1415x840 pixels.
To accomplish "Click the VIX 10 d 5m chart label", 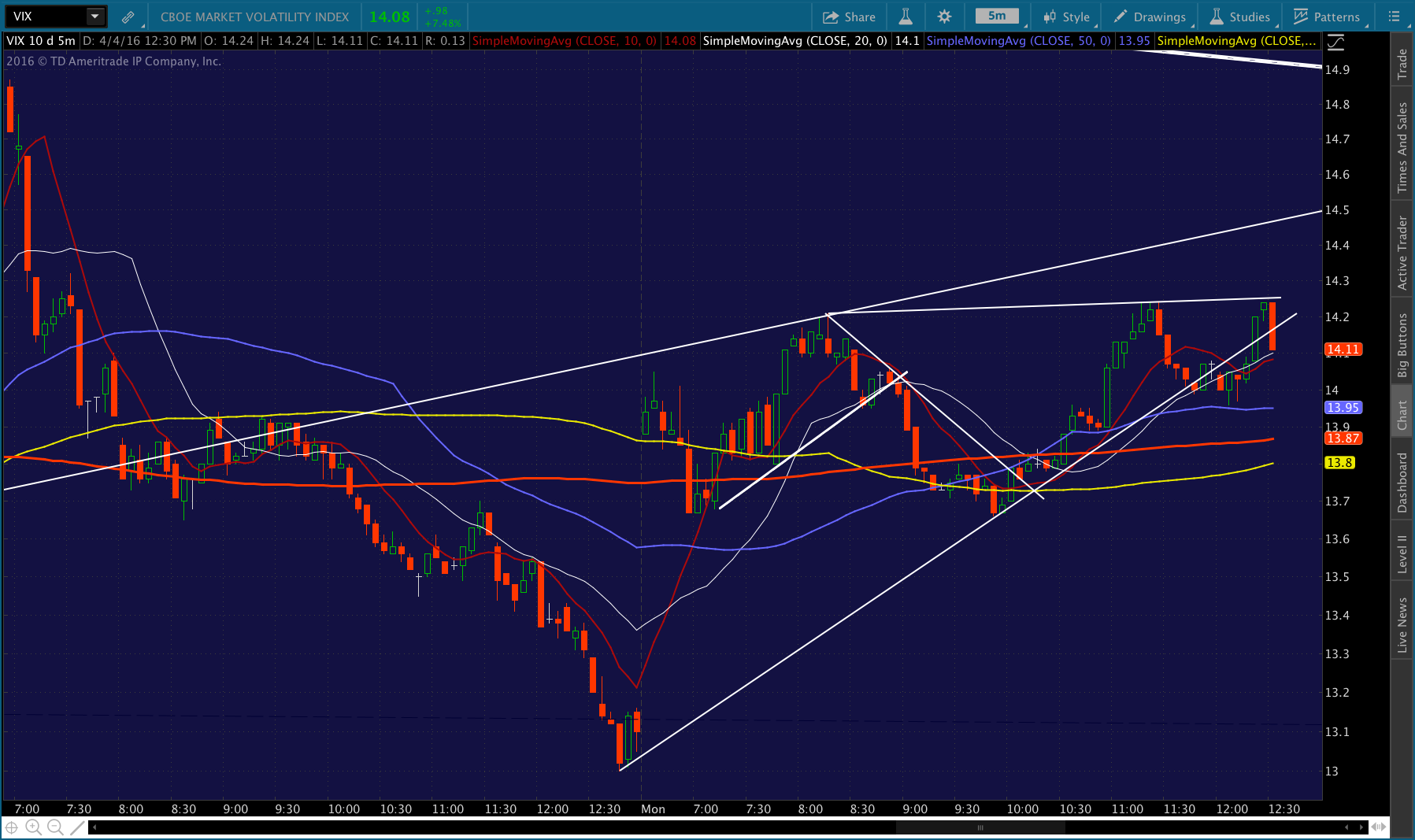I will coord(41,41).
